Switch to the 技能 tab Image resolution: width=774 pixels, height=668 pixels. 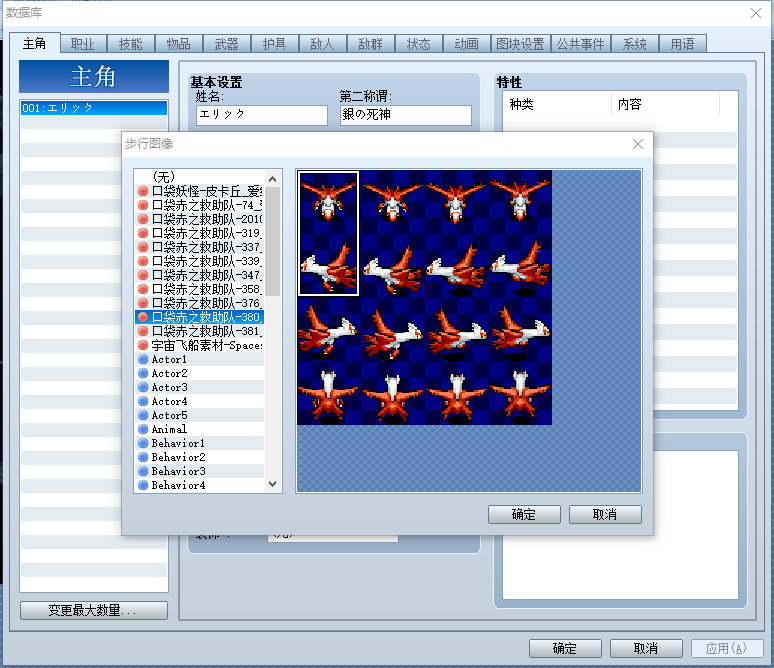(130, 44)
